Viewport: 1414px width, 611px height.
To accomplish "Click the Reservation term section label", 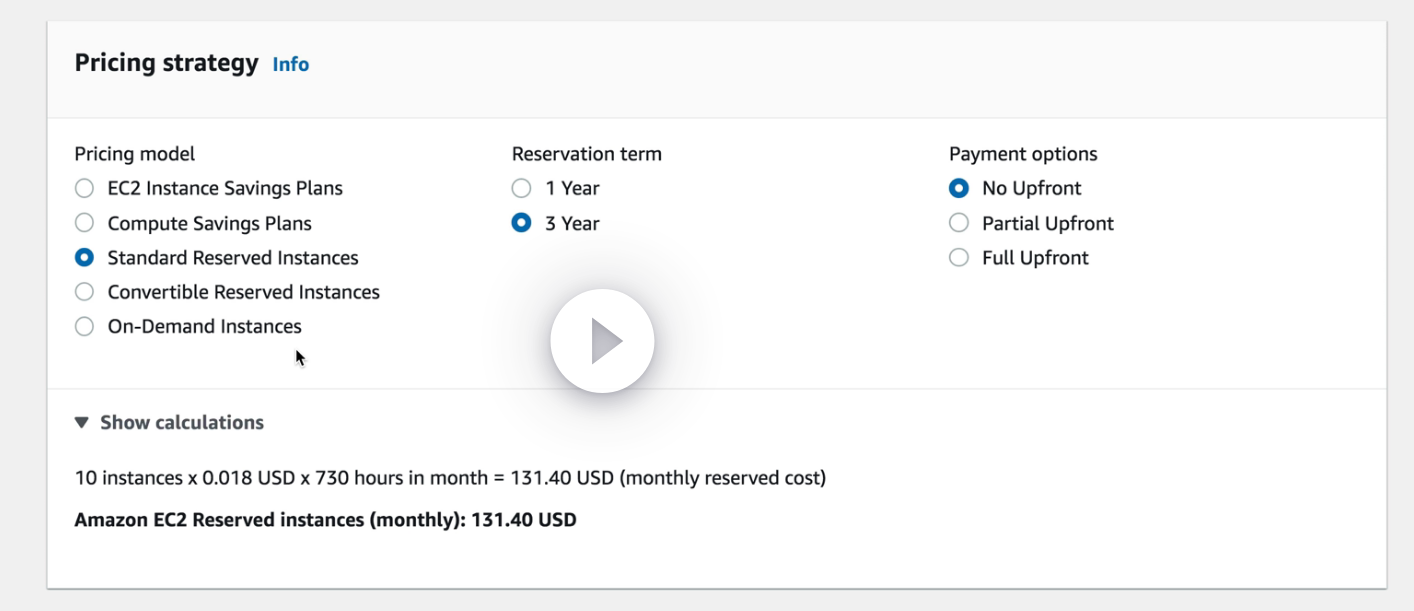I will [586, 154].
